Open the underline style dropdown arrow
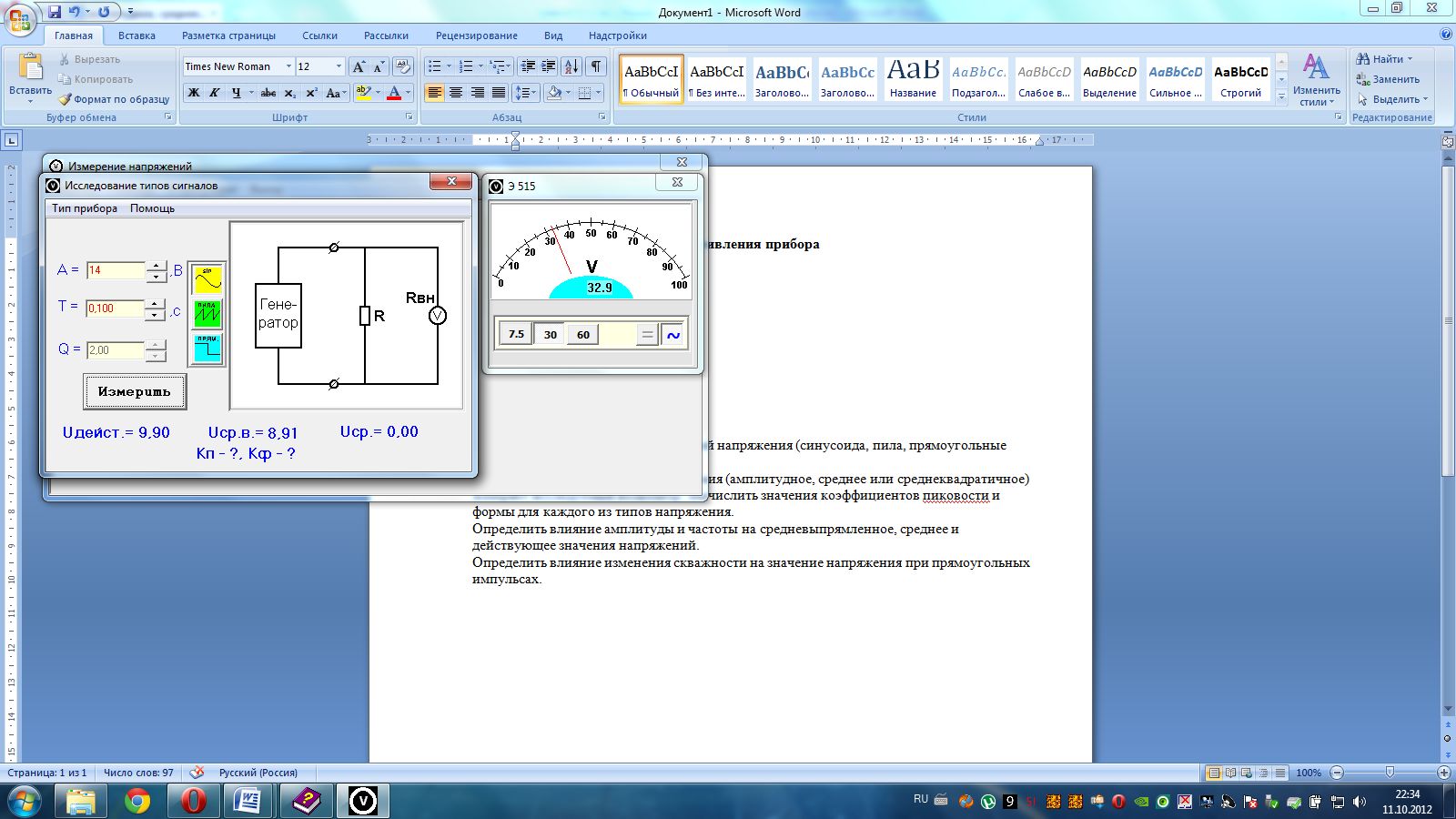The width and height of the screenshot is (1456, 819). [251, 93]
